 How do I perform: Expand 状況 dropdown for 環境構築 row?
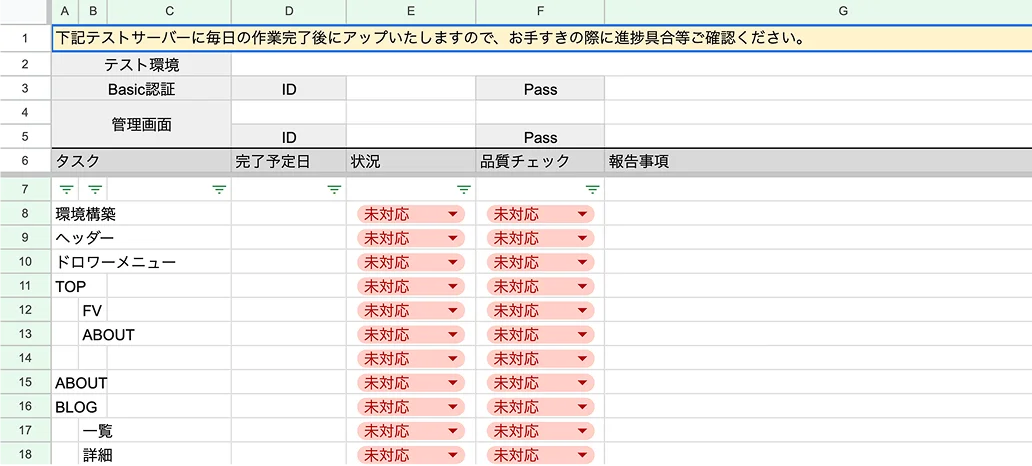(453, 214)
